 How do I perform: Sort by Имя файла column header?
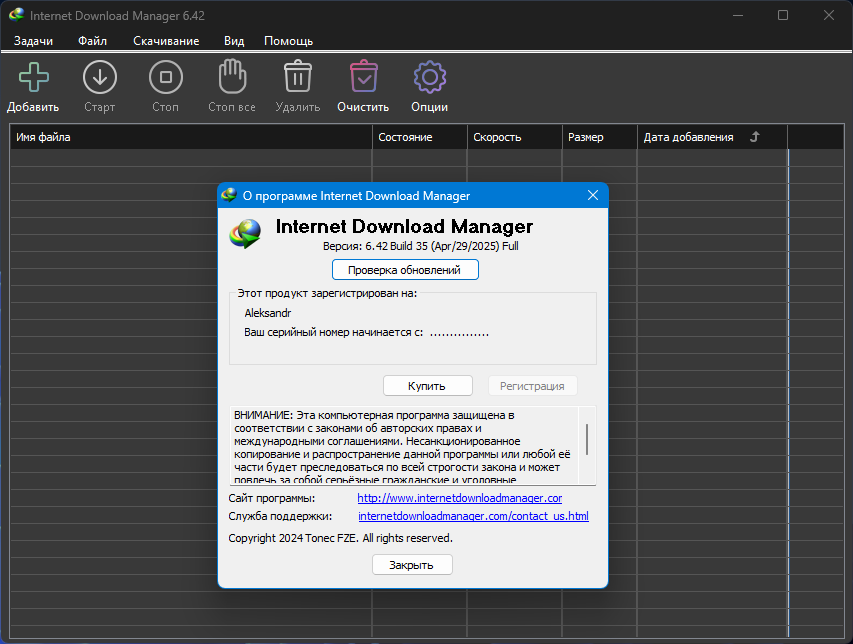click(191, 137)
